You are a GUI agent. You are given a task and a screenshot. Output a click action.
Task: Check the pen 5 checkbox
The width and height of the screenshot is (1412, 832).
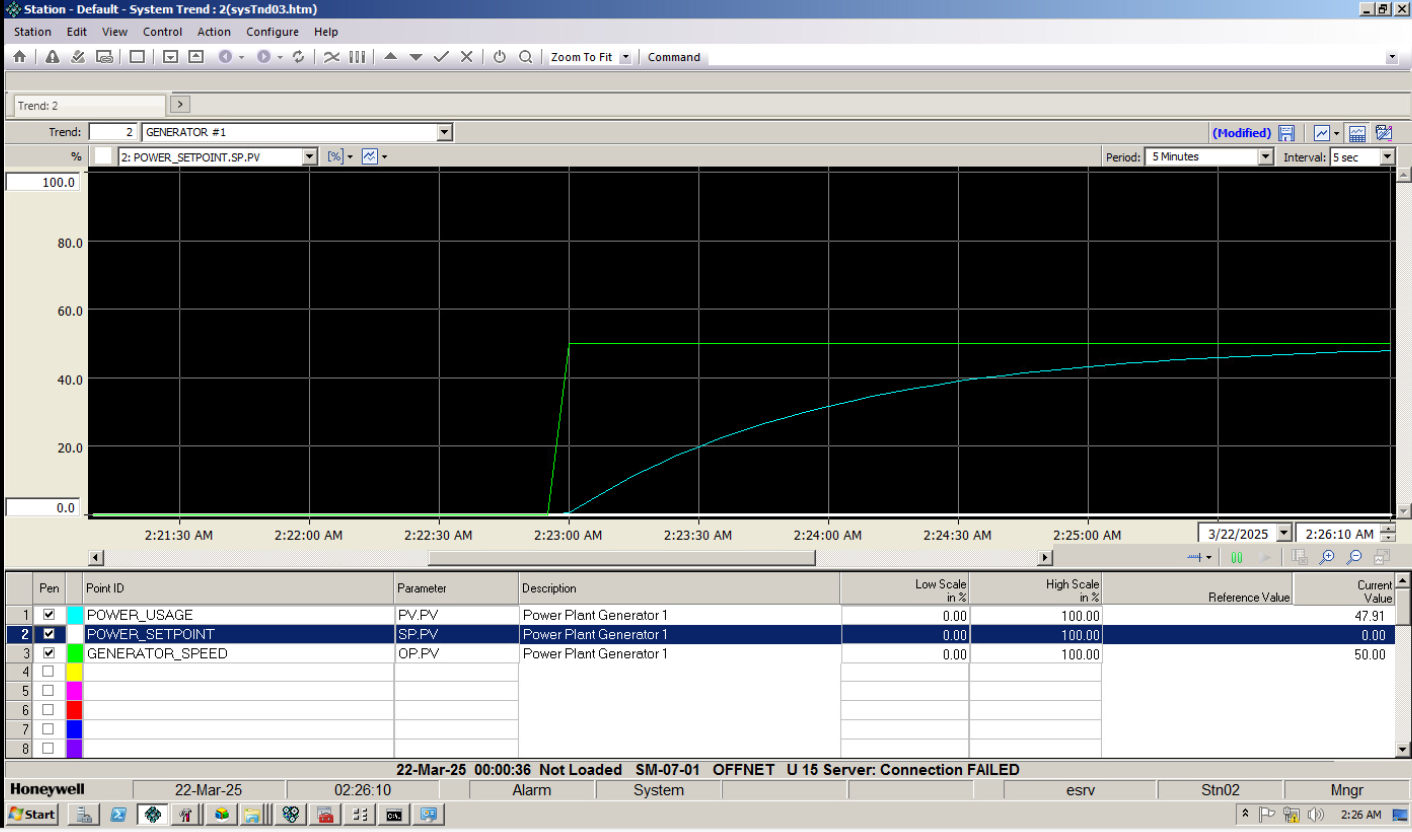48,691
